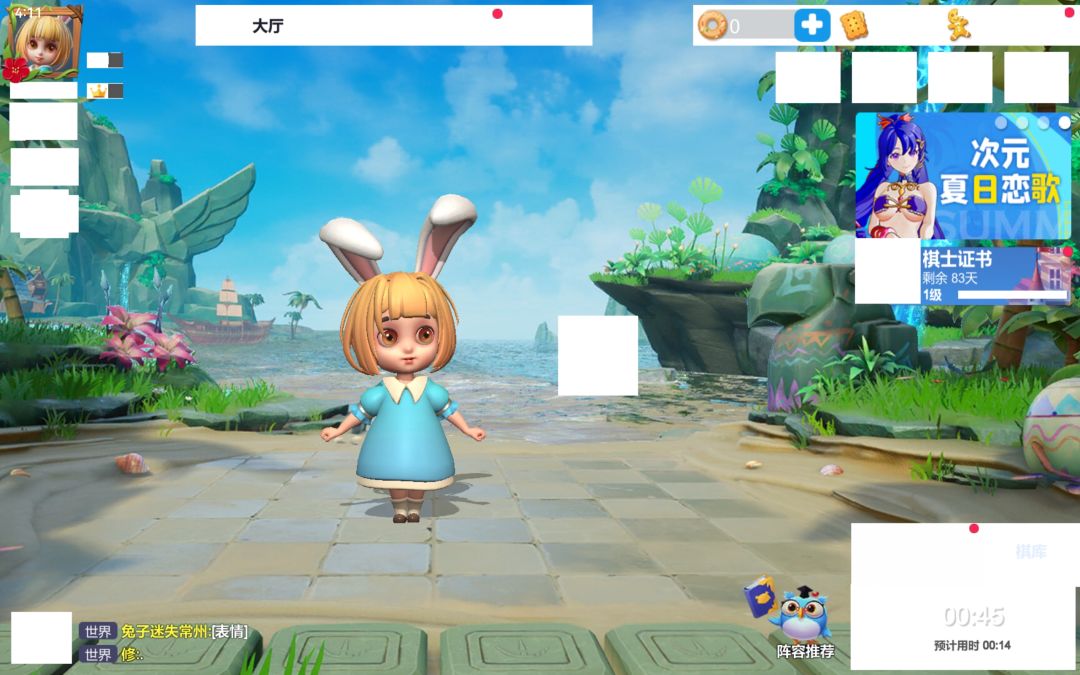This screenshot has width=1080, height=675.
Task: Click the gold crown icon
Action: [x=98, y=91]
